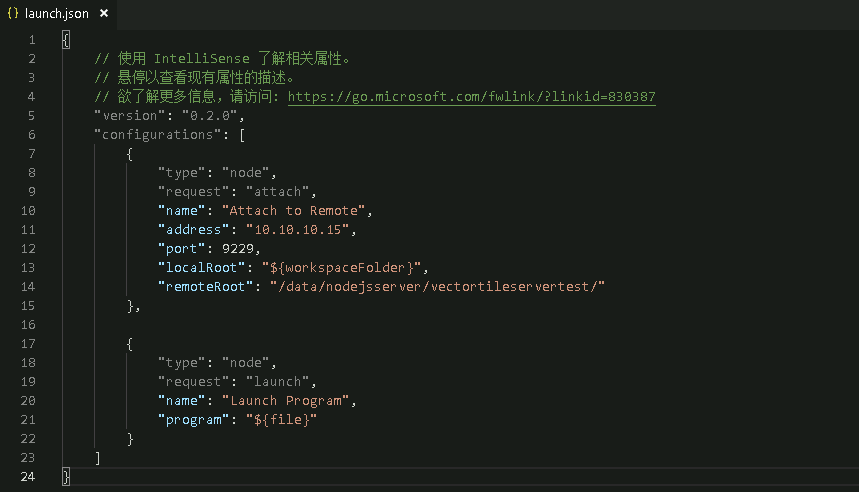Click the "address" key
The width and height of the screenshot is (859, 492).
193,230
